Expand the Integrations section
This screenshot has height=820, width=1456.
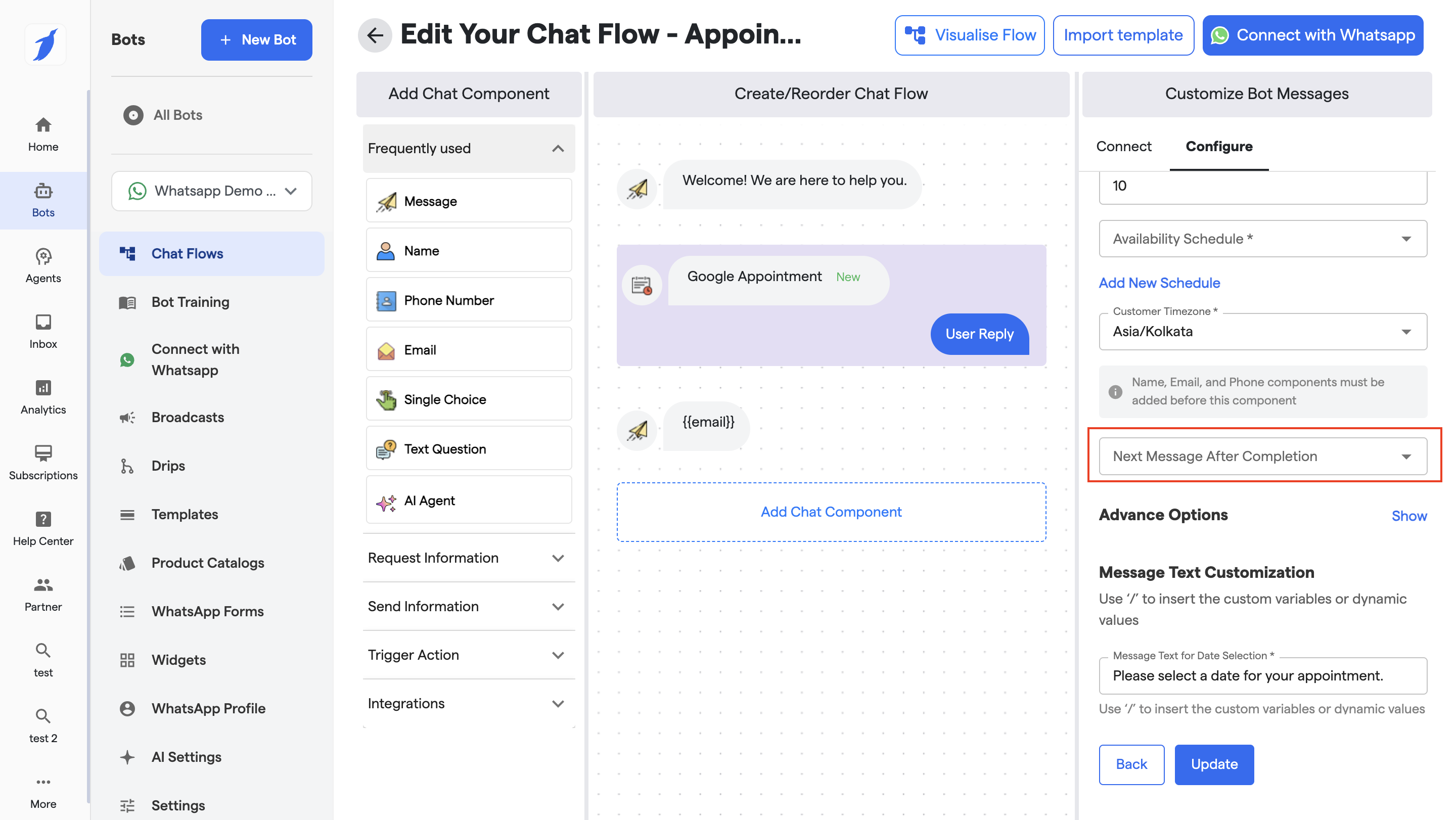point(469,703)
